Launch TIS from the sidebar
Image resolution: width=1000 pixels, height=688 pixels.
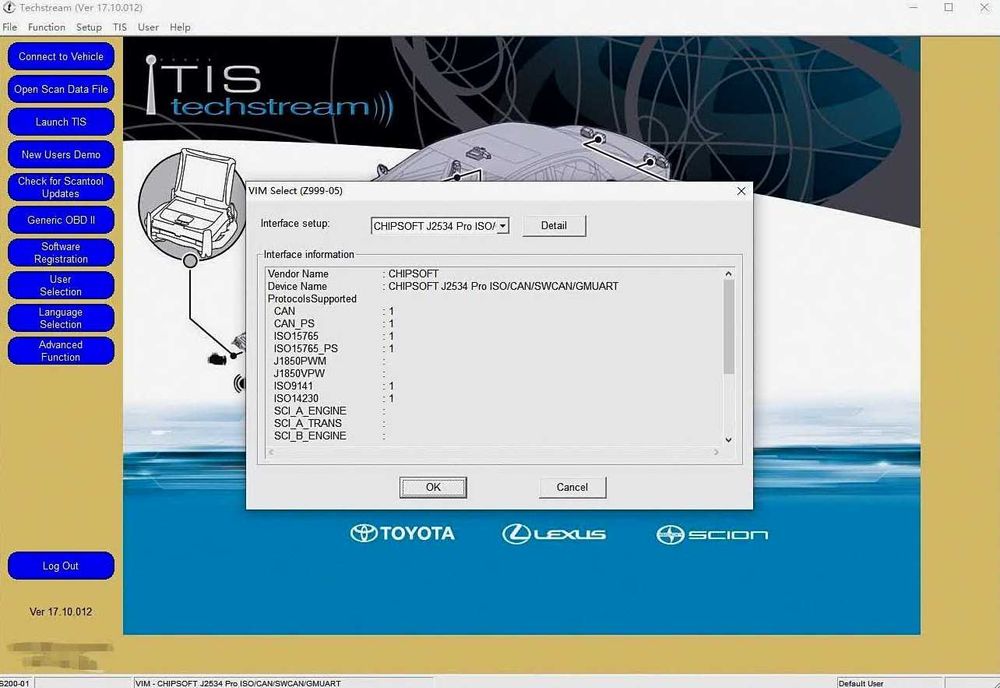(x=61, y=122)
